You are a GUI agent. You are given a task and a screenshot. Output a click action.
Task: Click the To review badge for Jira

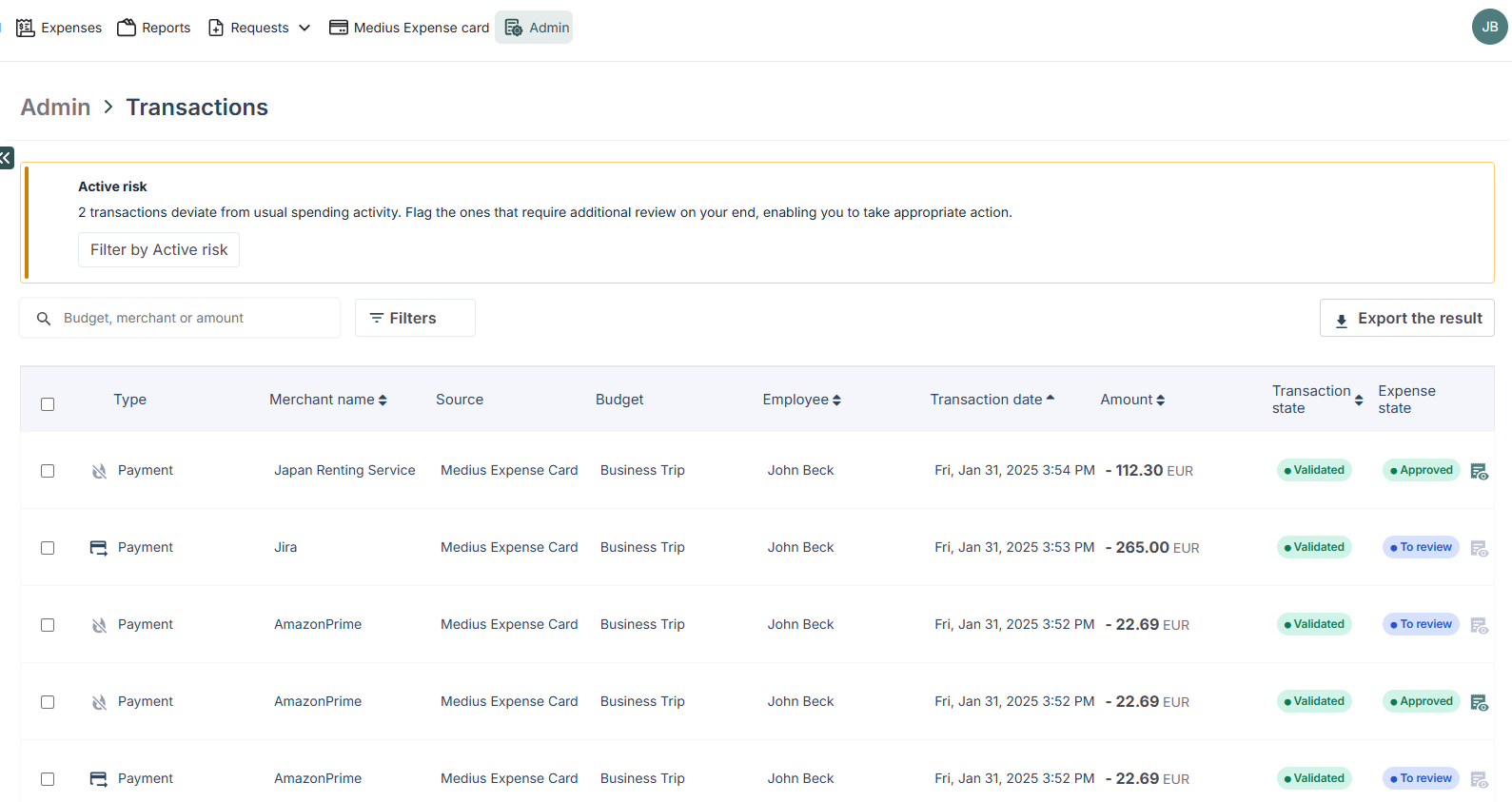(1421, 547)
